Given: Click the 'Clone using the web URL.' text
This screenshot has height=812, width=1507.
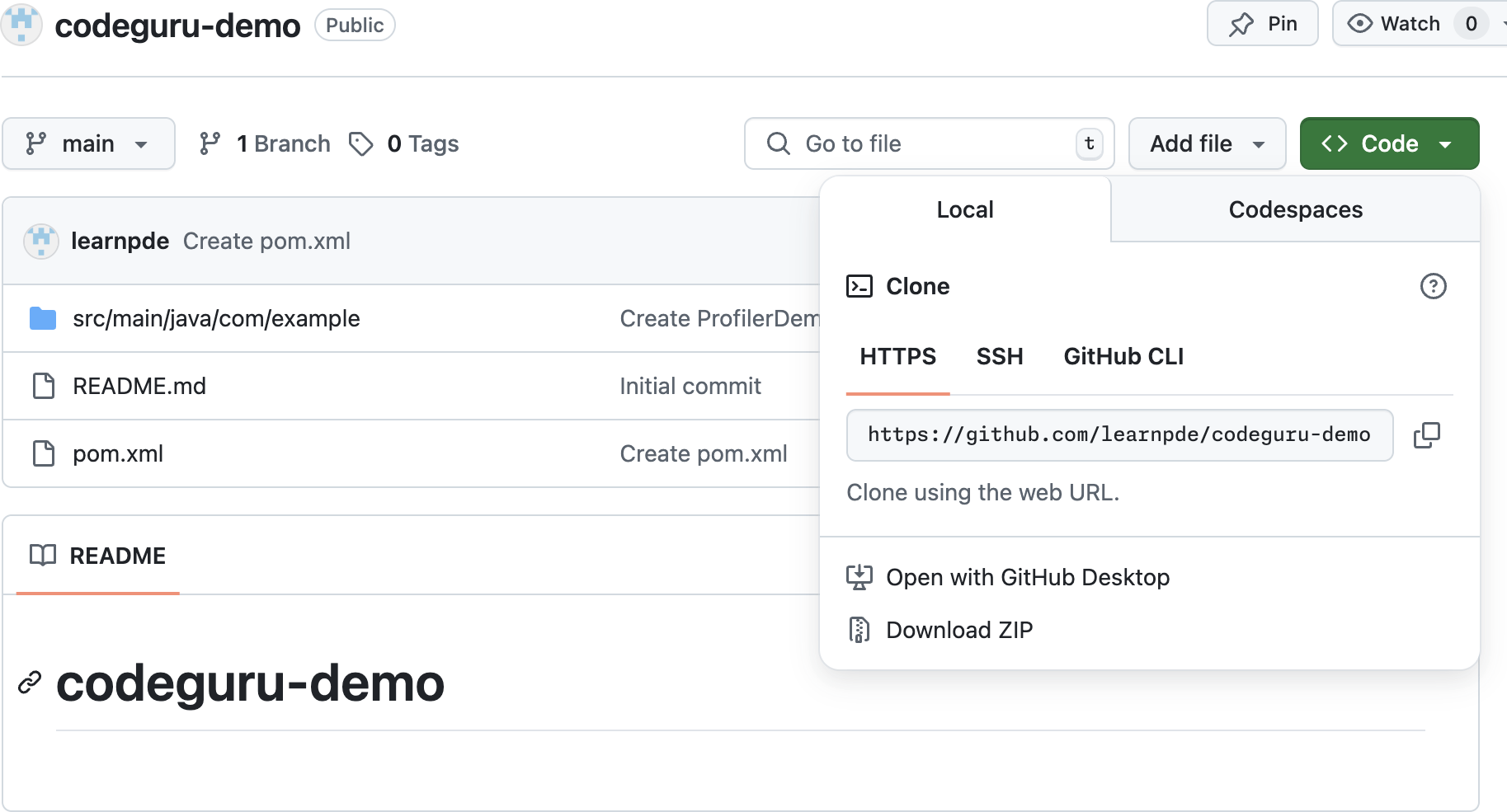Looking at the screenshot, I should coord(983,492).
